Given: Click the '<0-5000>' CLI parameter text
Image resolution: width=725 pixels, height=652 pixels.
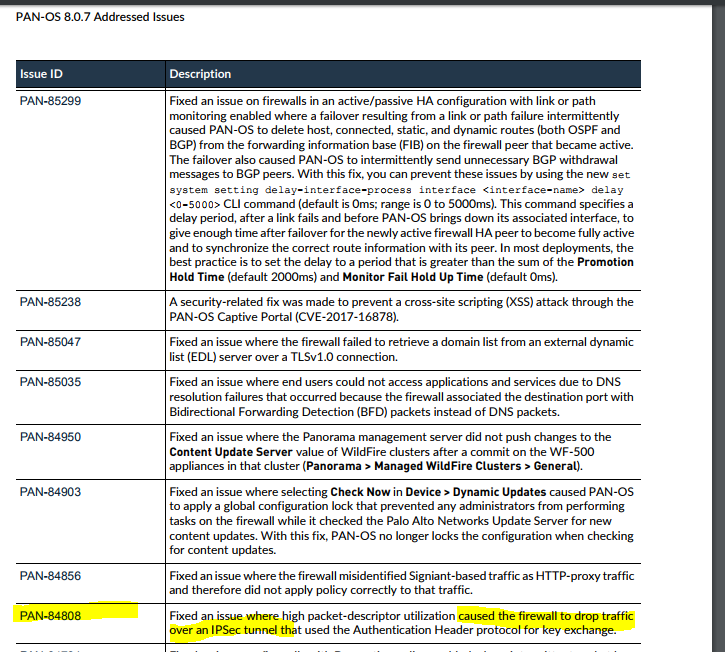Looking at the screenshot, I should coord(195,204).
